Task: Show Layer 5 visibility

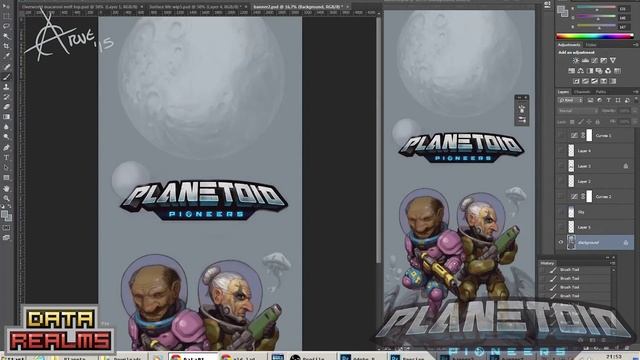Action: (561, 227)
